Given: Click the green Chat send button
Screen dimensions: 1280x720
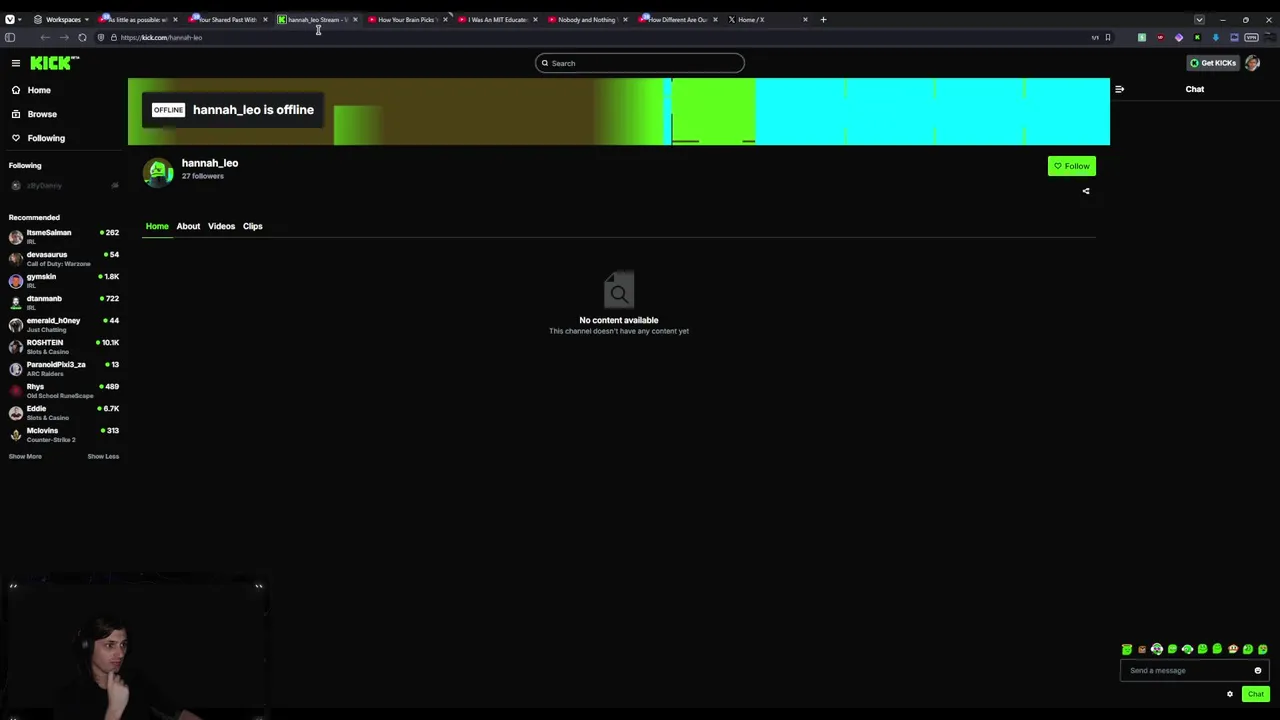Looking at the screenshot, I should pos(1256,694).
